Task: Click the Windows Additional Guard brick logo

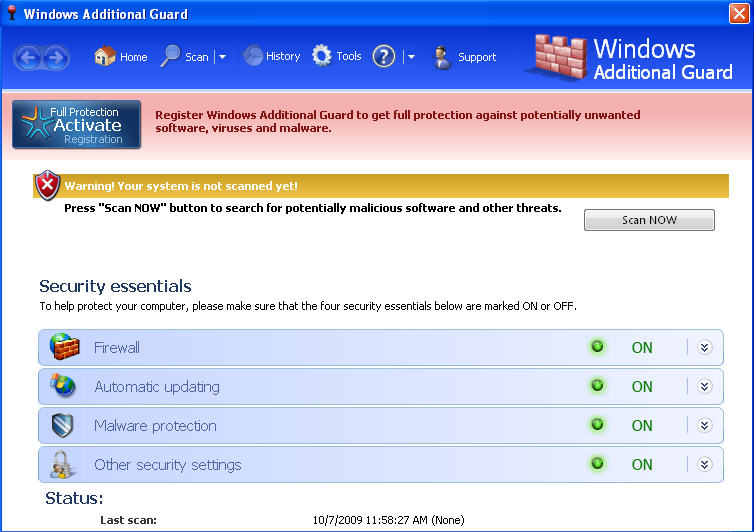Action: point(561,57)
